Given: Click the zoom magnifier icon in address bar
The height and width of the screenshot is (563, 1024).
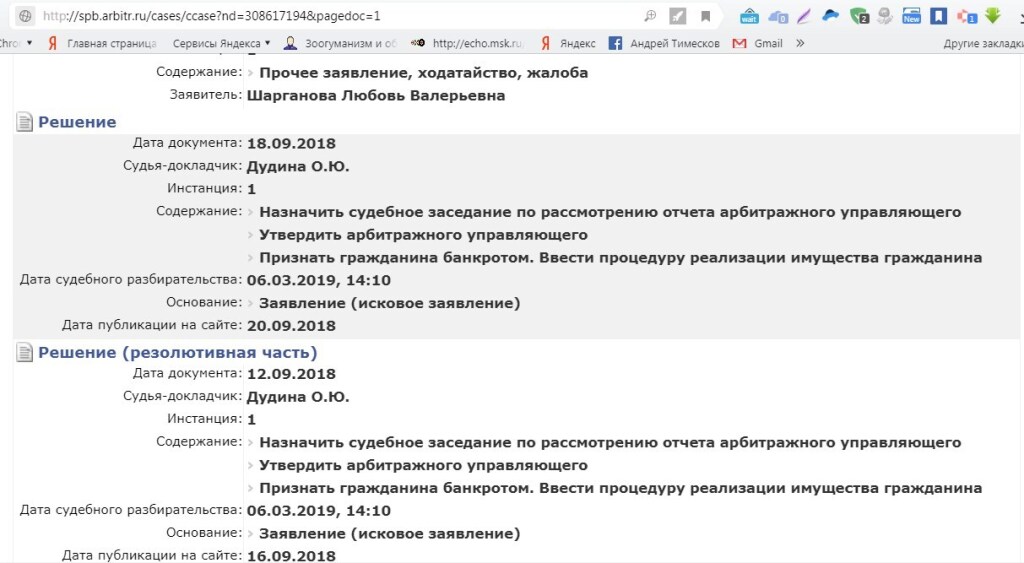Looking at the screenshot, I should [650, 16].
